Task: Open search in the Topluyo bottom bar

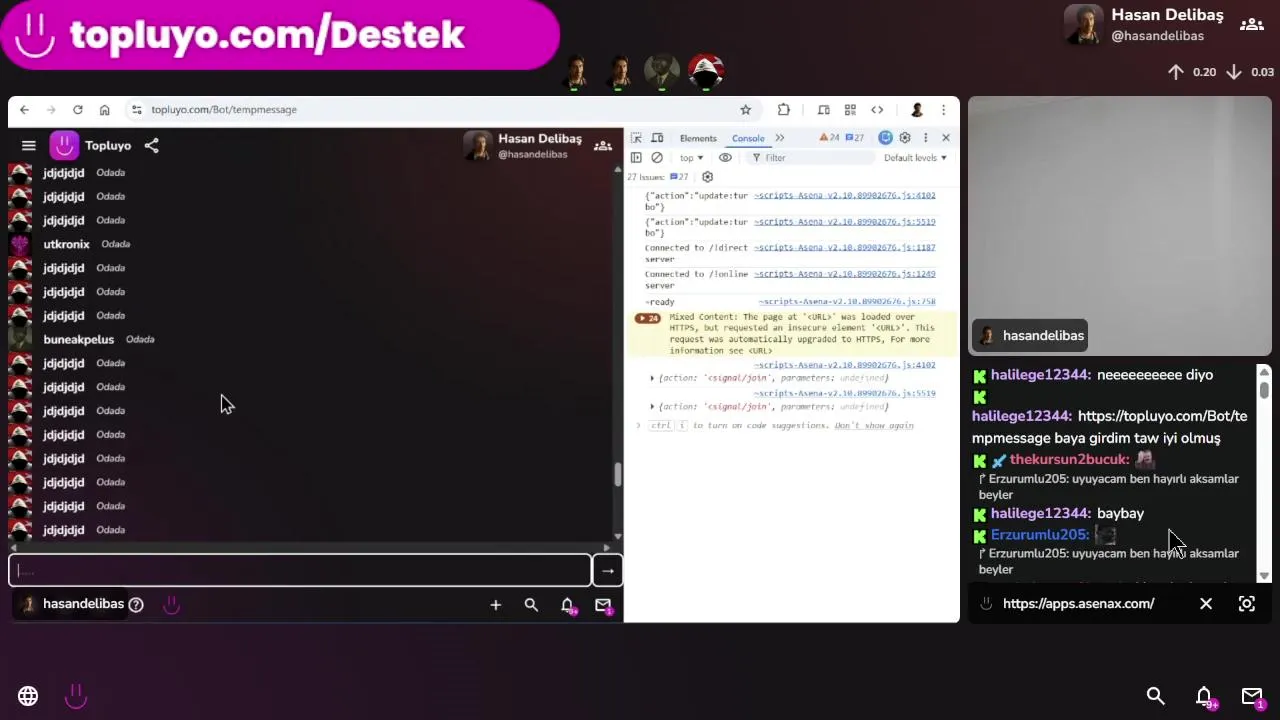Action: coord(531,605)
